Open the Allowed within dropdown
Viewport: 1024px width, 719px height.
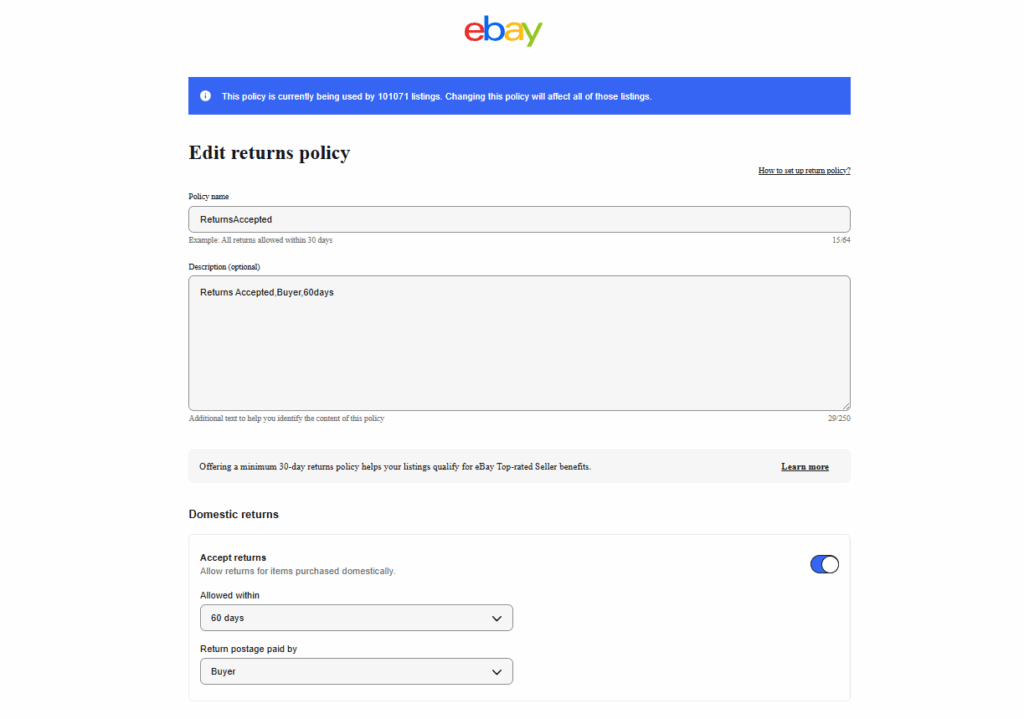point(356,617)
